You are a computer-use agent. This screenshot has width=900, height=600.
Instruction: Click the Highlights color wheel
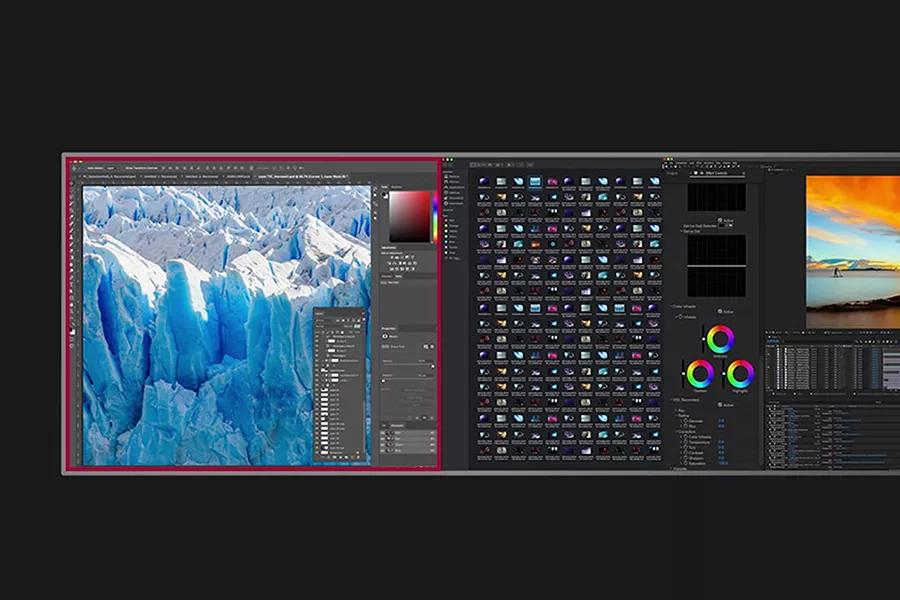point(740,374)
